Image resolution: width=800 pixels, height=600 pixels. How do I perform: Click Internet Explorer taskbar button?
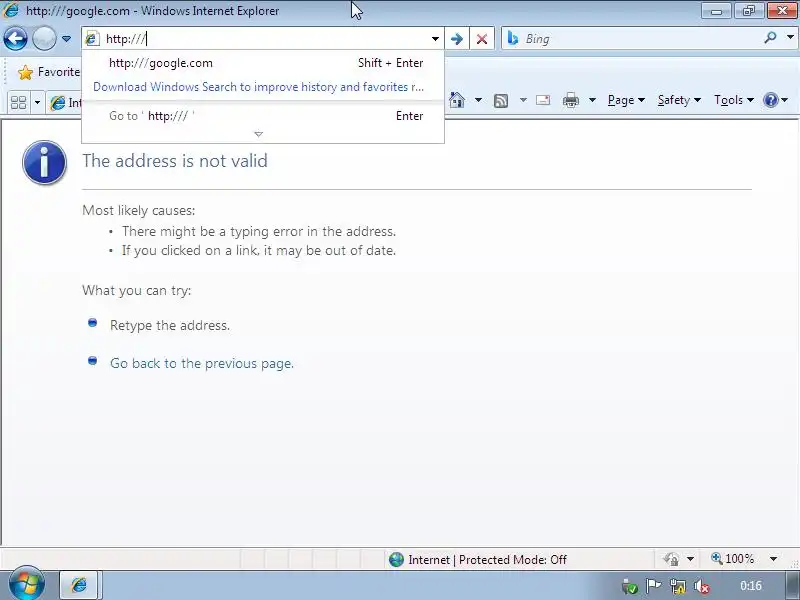(x=81, y=585)
